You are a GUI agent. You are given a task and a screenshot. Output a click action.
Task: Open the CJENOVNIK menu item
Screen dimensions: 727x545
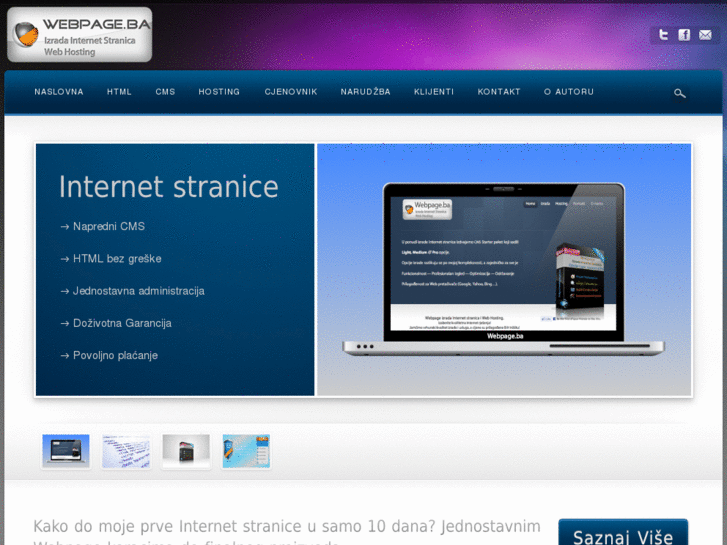[291, 92]
